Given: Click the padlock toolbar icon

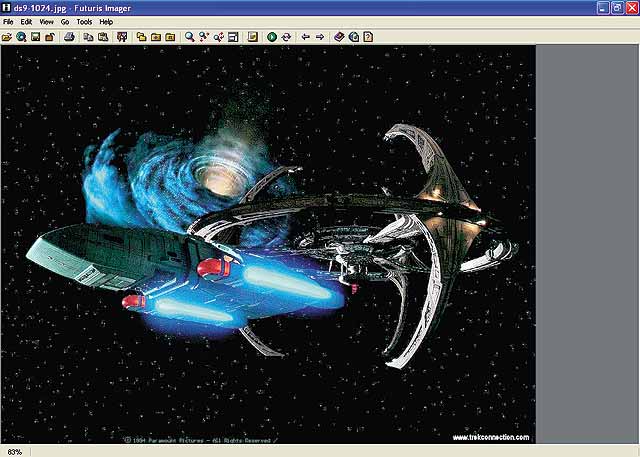Looking at the screenshot, I should point(50,37).
